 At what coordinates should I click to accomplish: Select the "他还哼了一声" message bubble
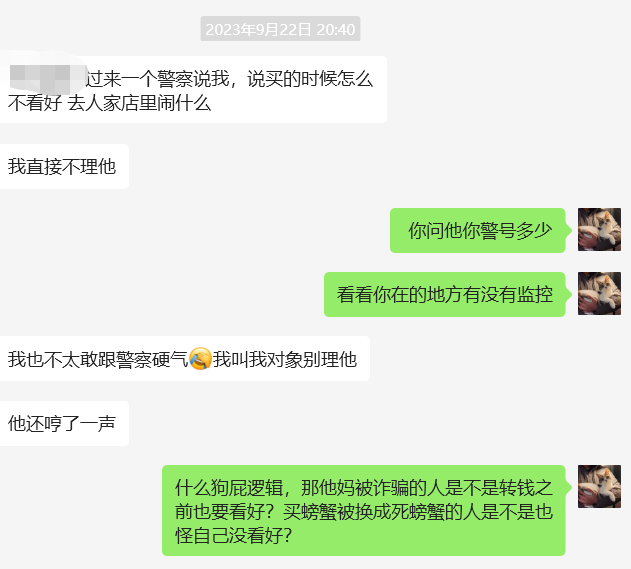(x=64, y=423)
